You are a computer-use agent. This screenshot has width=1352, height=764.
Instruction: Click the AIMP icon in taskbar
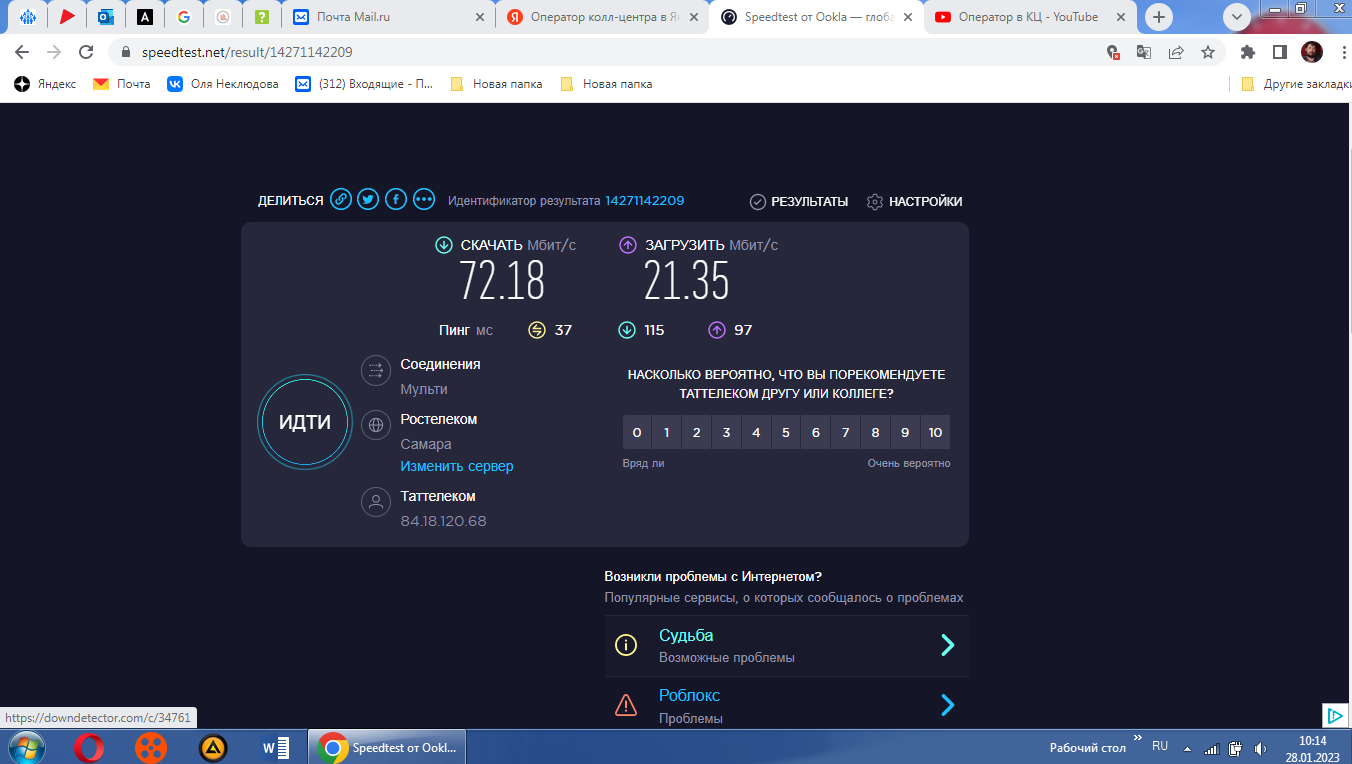pyautogui.click(x=213, y=747)
